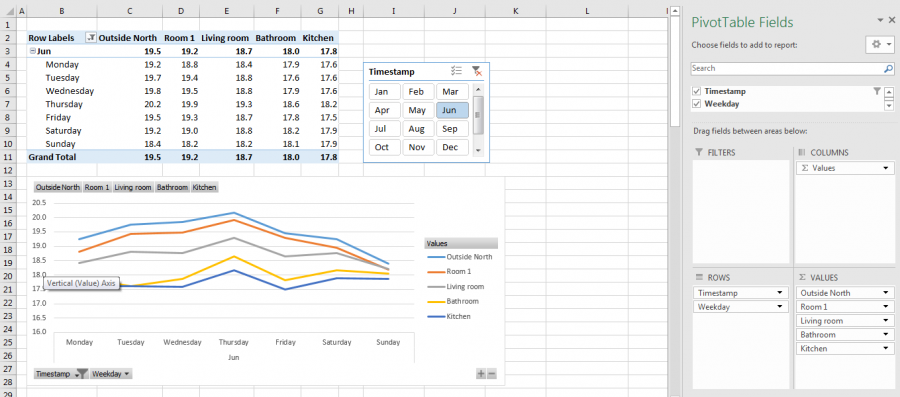Open the Row Labels filter button
Viewport: 900px width, 397px height.
click(x=91, y=38)
